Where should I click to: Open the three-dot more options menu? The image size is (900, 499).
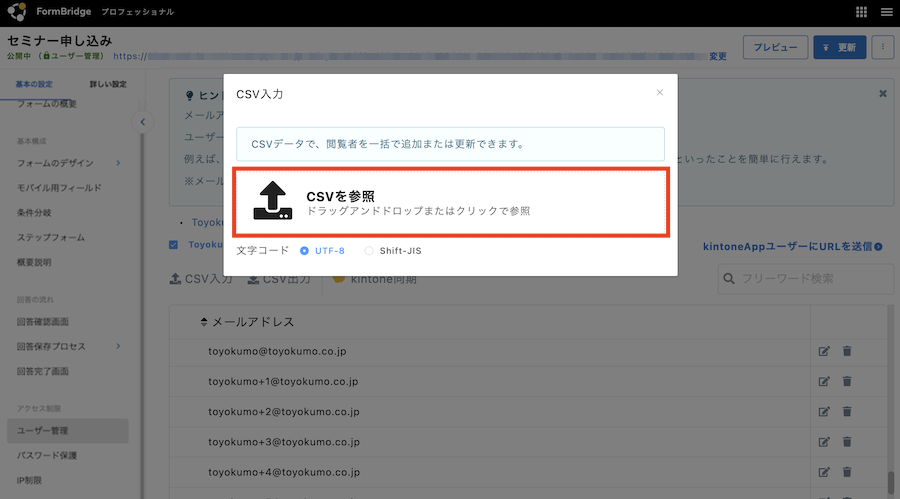coord(881,47)
